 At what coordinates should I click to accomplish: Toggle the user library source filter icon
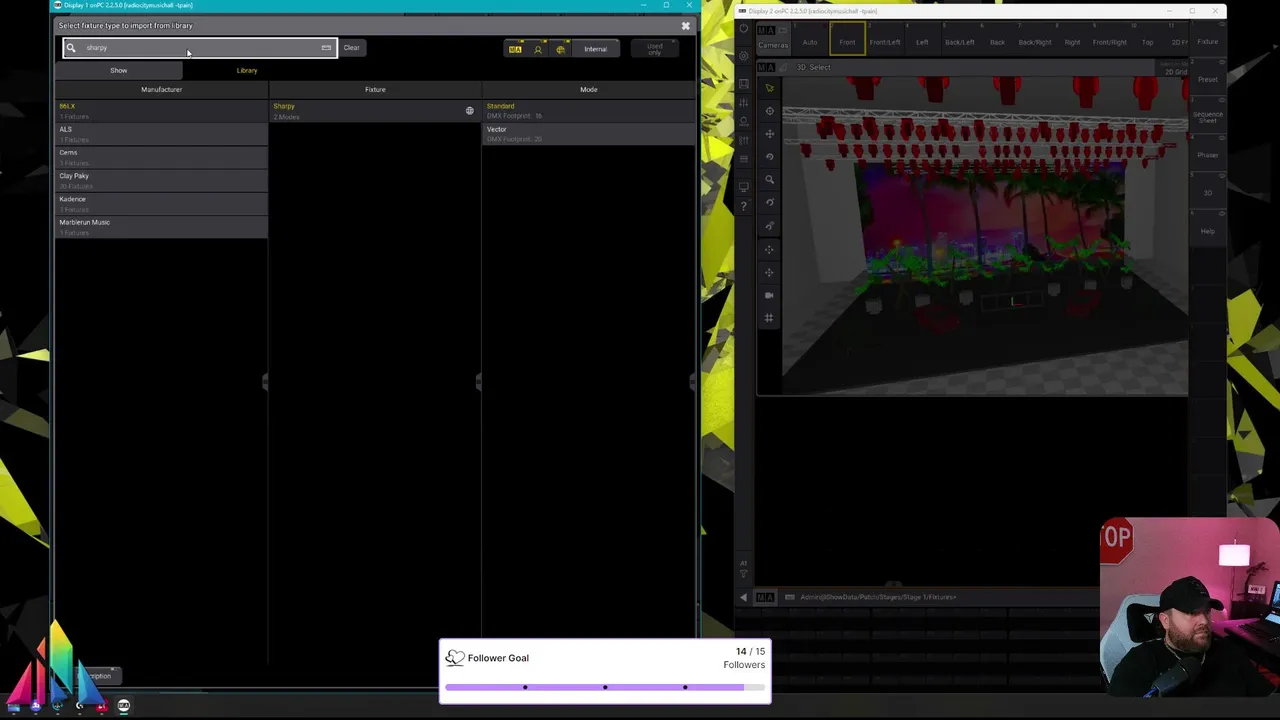538,49
